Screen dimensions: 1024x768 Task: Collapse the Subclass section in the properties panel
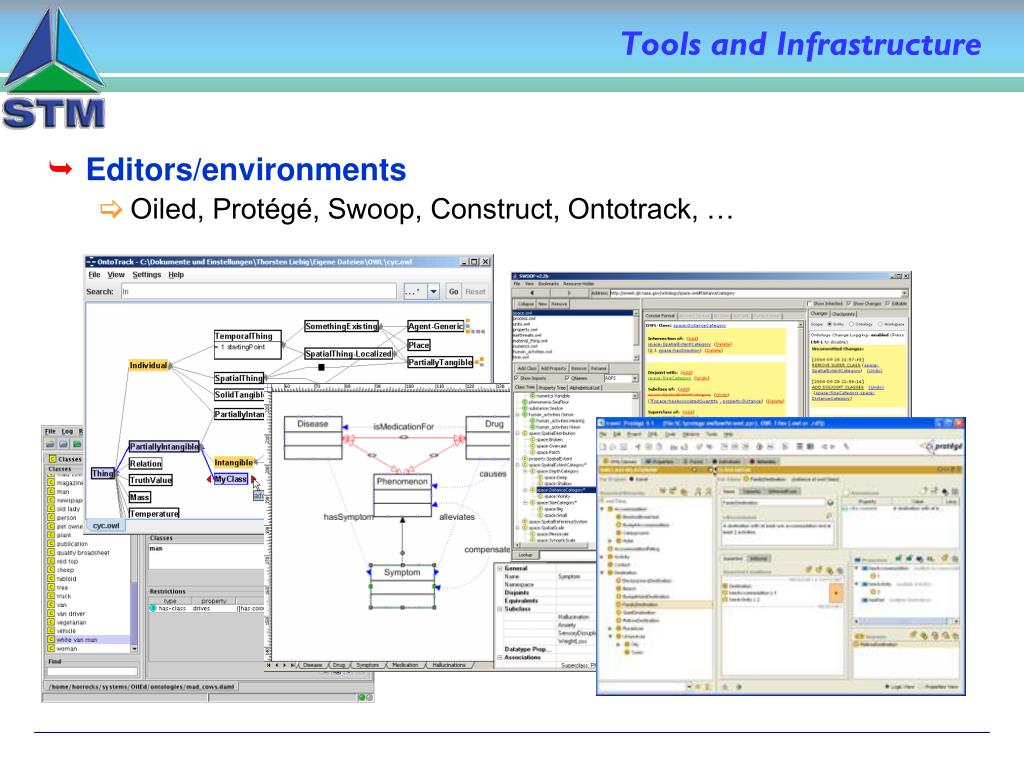(500, 609)
